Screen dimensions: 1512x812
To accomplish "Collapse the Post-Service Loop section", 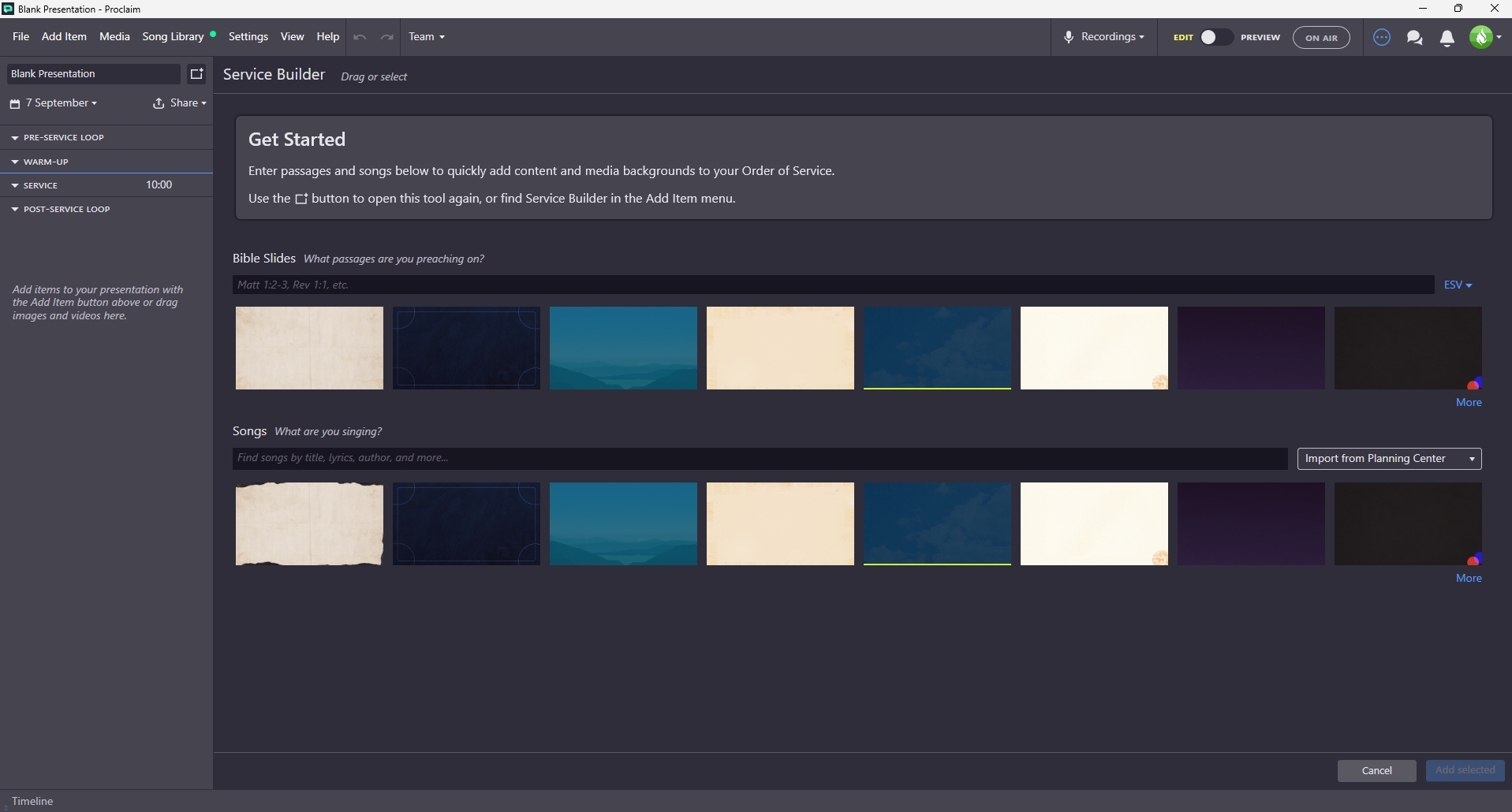I will (x=14, y=209).
